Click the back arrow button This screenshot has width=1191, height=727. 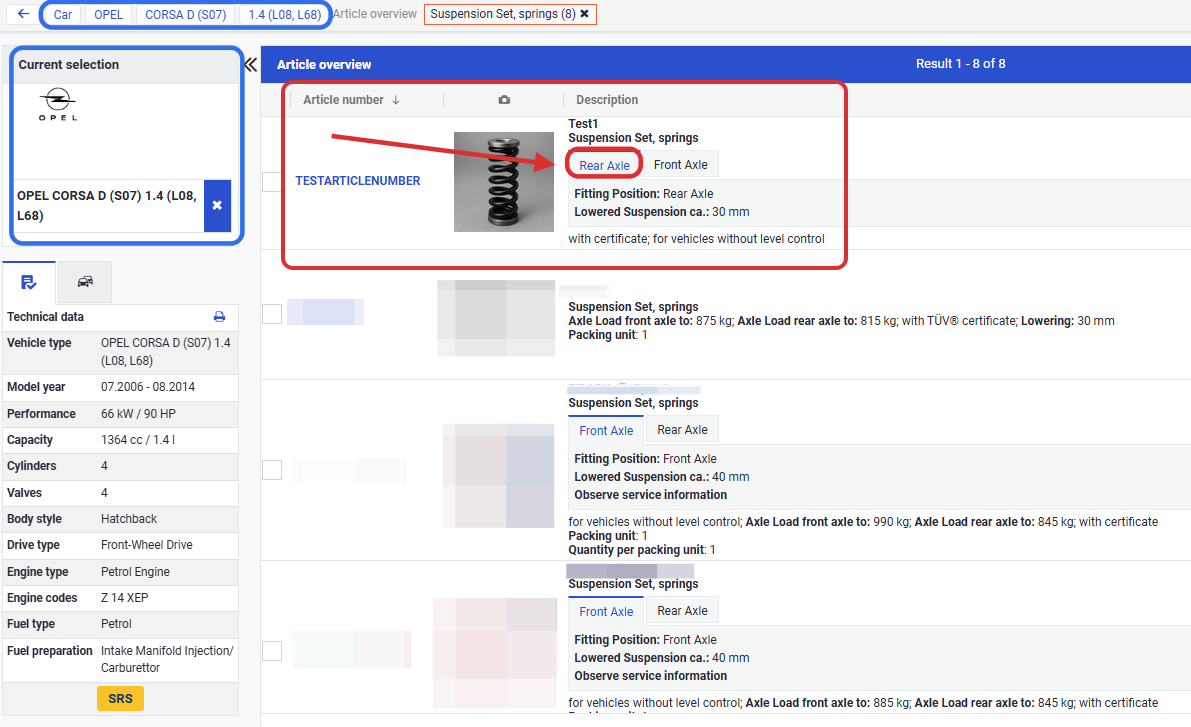pos(24,15)
